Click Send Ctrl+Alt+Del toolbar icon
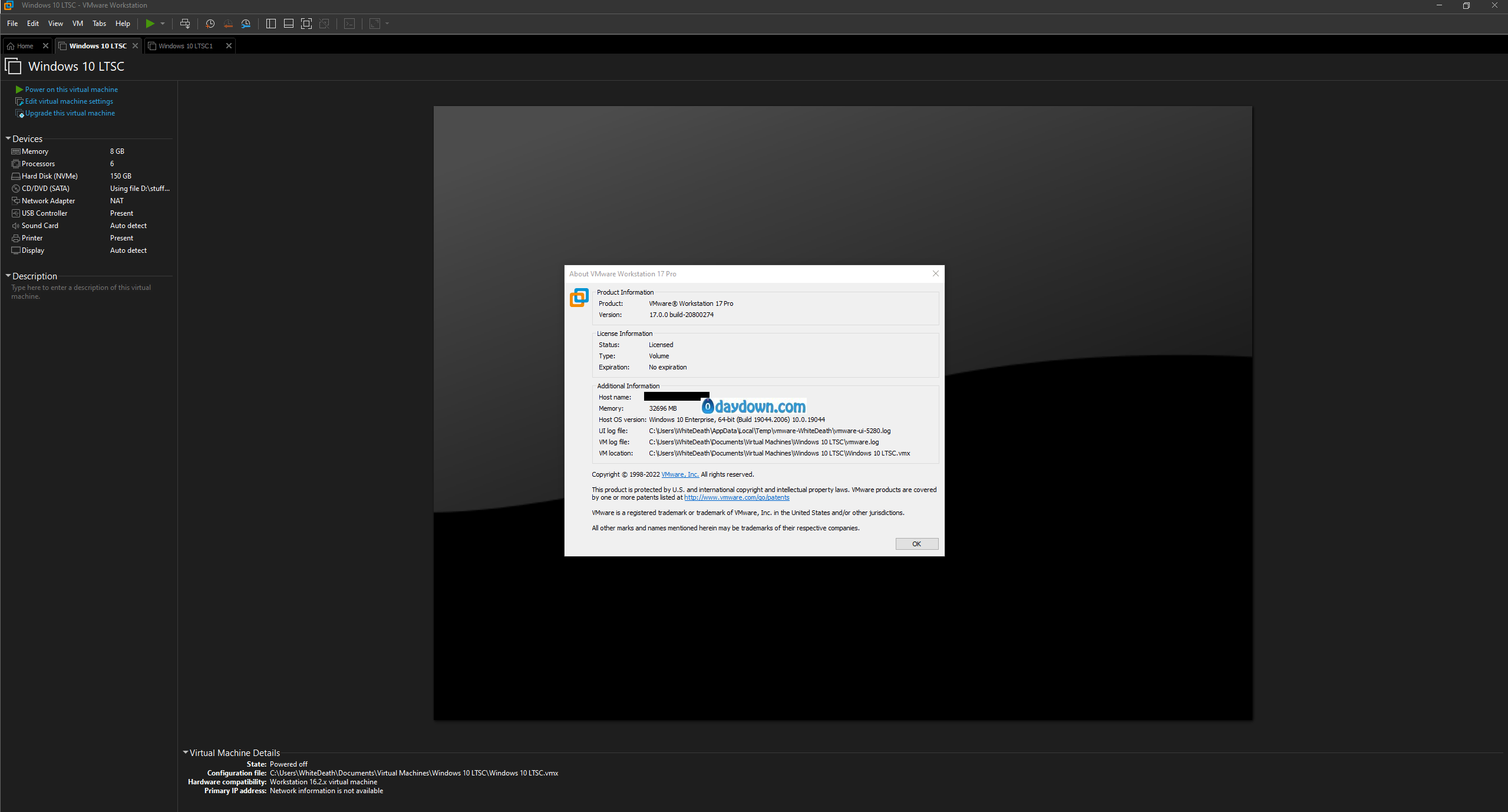1508x812 pixels. pos(185,24)
